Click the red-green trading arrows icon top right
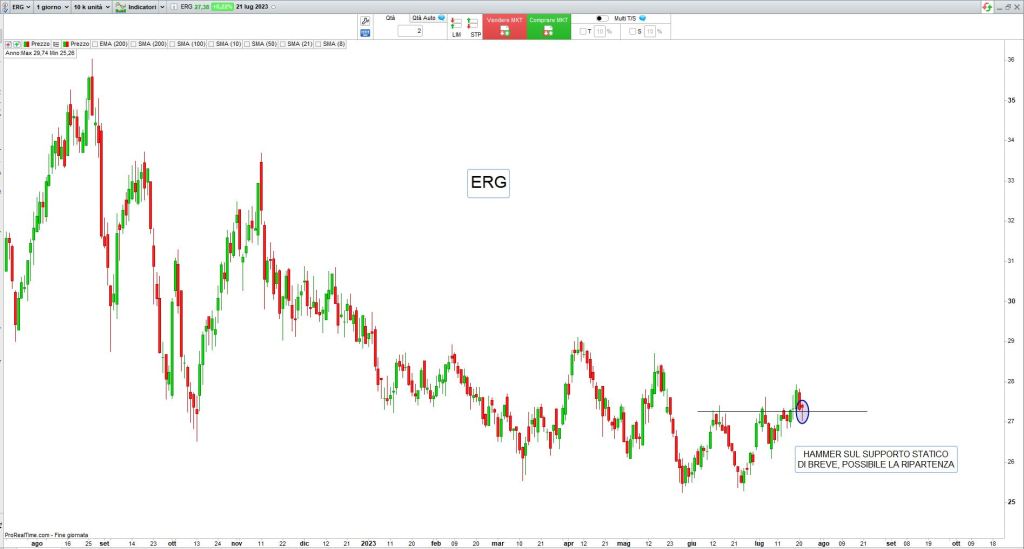This screenshot has height=549, width=1024. 987,7
